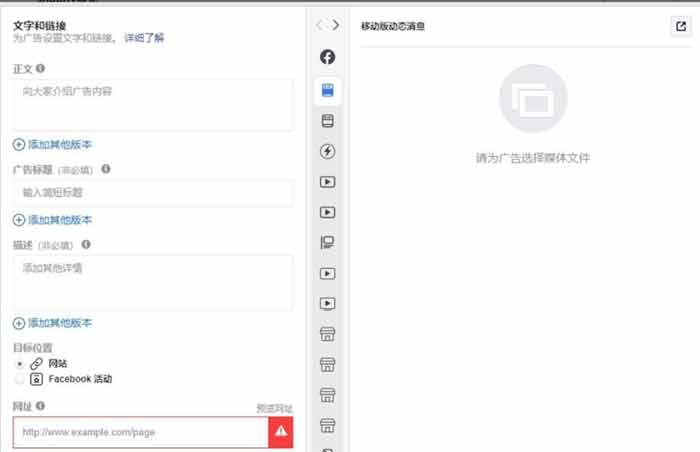Select the Facebook 活动 radio option
This screenshot has width=700, height=452.
pyautogui.click(x=20, y=380)
